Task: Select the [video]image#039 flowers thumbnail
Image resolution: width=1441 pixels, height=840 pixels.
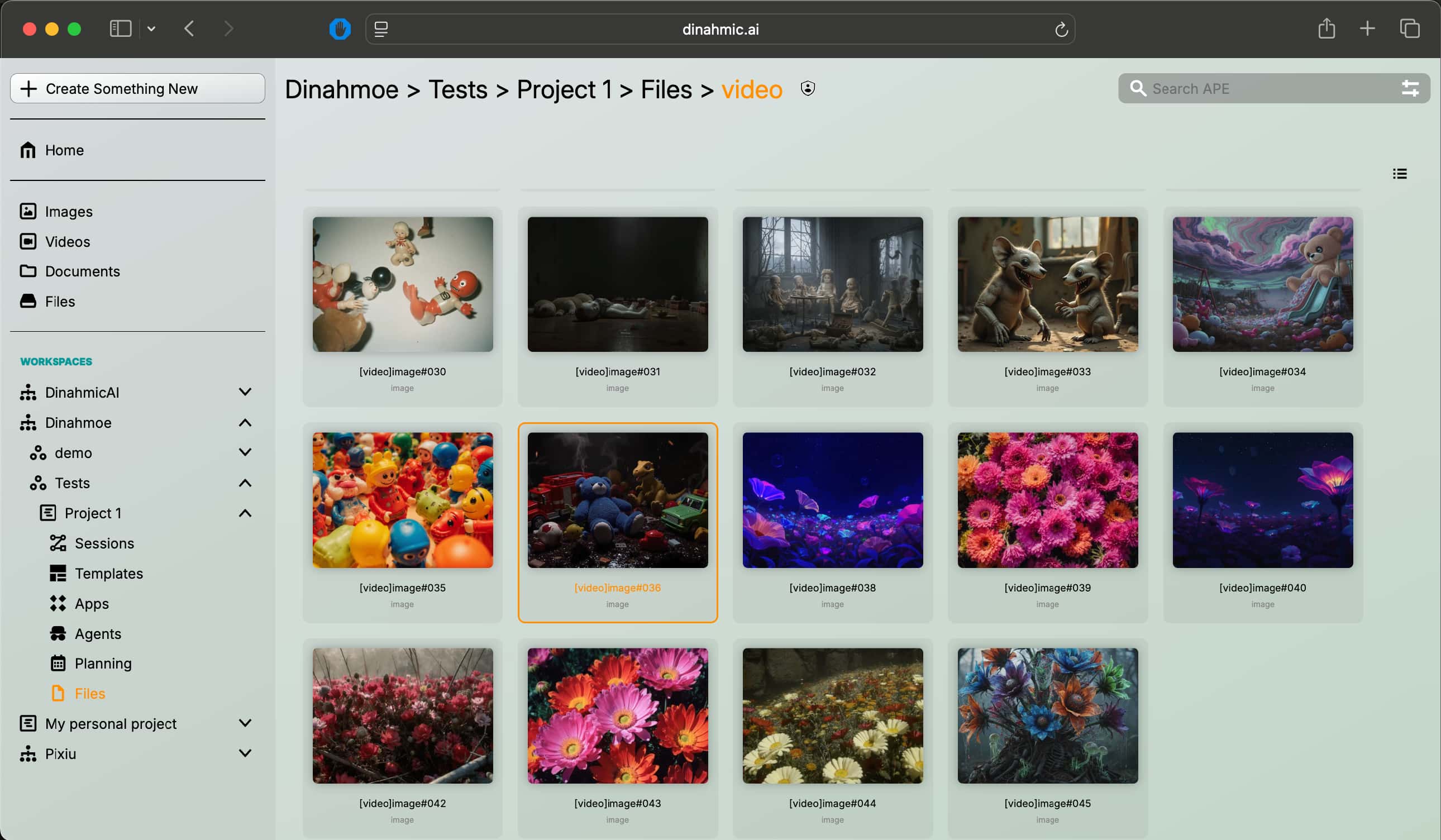Action: coord(1047,500)
